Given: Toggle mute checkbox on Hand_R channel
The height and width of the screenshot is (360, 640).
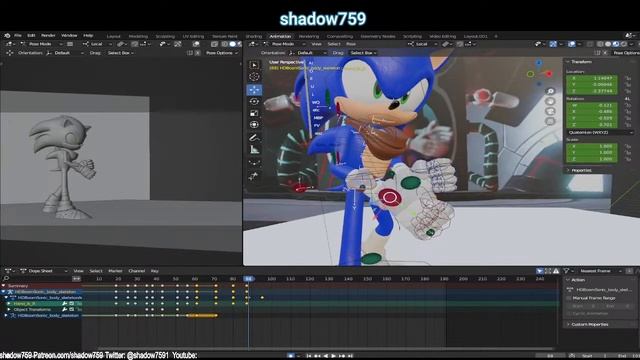Looking at the screenshot, I should click(71, 304).
